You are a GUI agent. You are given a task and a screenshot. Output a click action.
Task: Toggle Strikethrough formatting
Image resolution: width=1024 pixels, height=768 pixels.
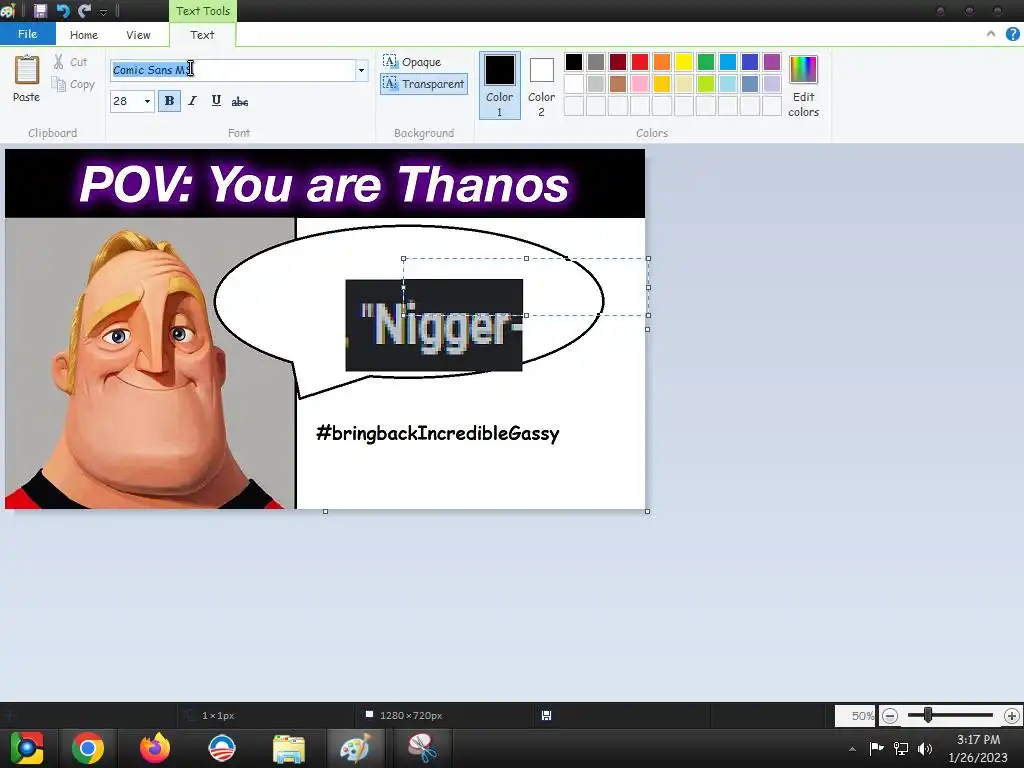coord(240,101)
